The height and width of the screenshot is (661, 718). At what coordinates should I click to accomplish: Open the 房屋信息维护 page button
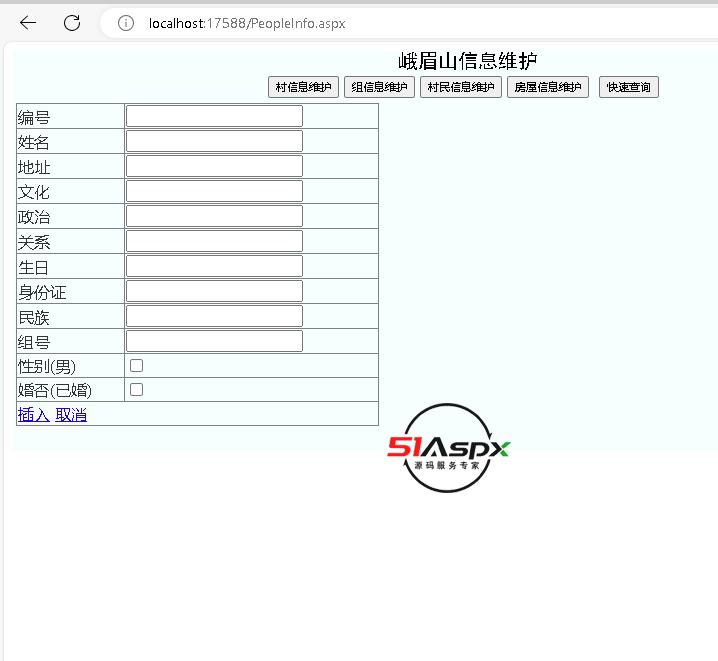click(x=548, y=87)
